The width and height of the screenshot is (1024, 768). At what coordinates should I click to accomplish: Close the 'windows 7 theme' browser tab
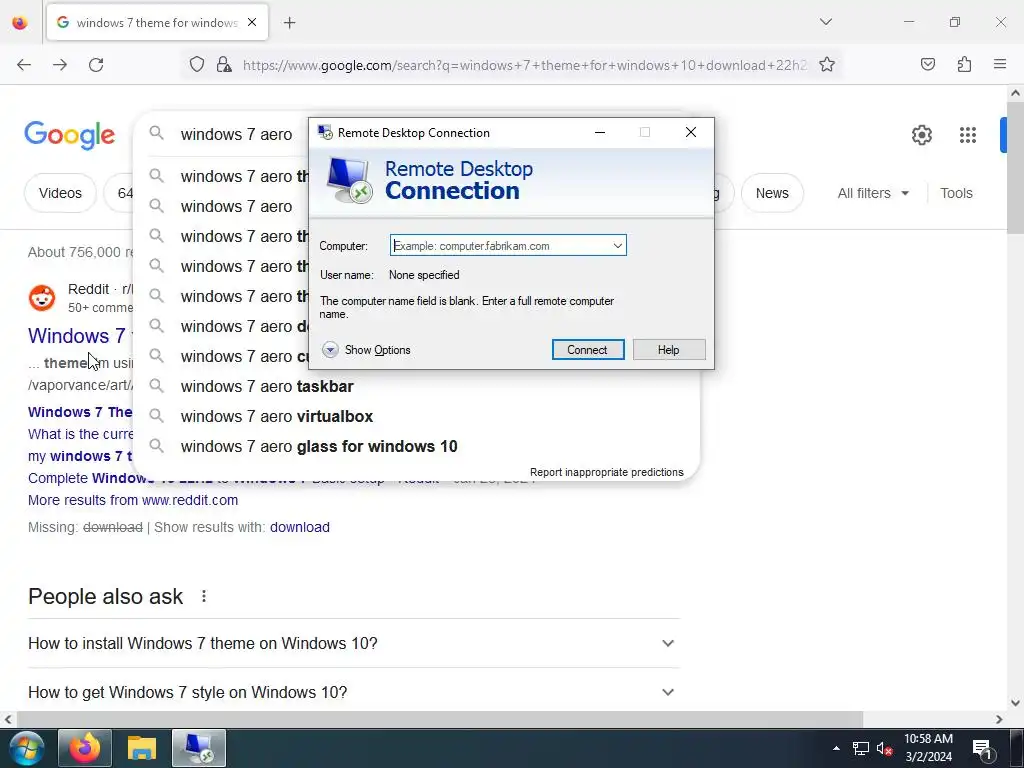[x=252, y=22]
